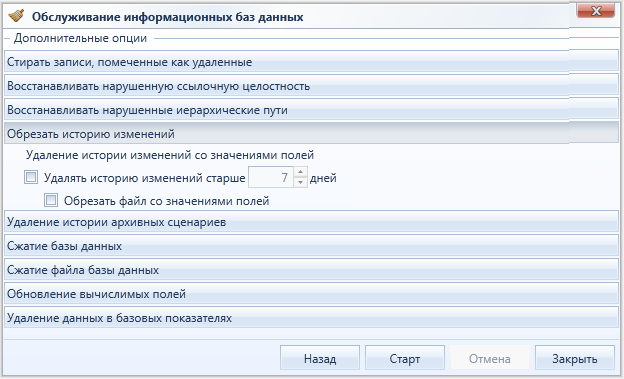Viewport: 624px width, 379px height.
Task: Click the broom icon in title bar
Action: [16, 16]
